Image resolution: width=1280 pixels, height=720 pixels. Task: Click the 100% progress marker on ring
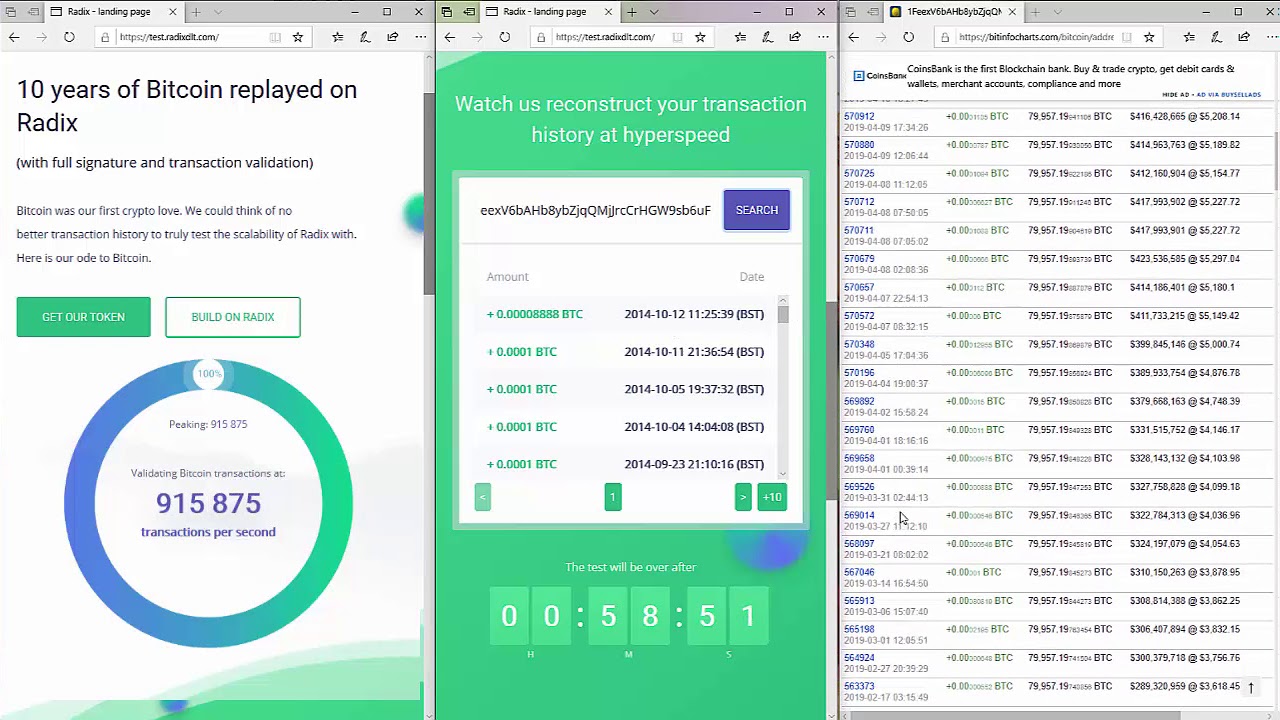[x=209, y=374]
